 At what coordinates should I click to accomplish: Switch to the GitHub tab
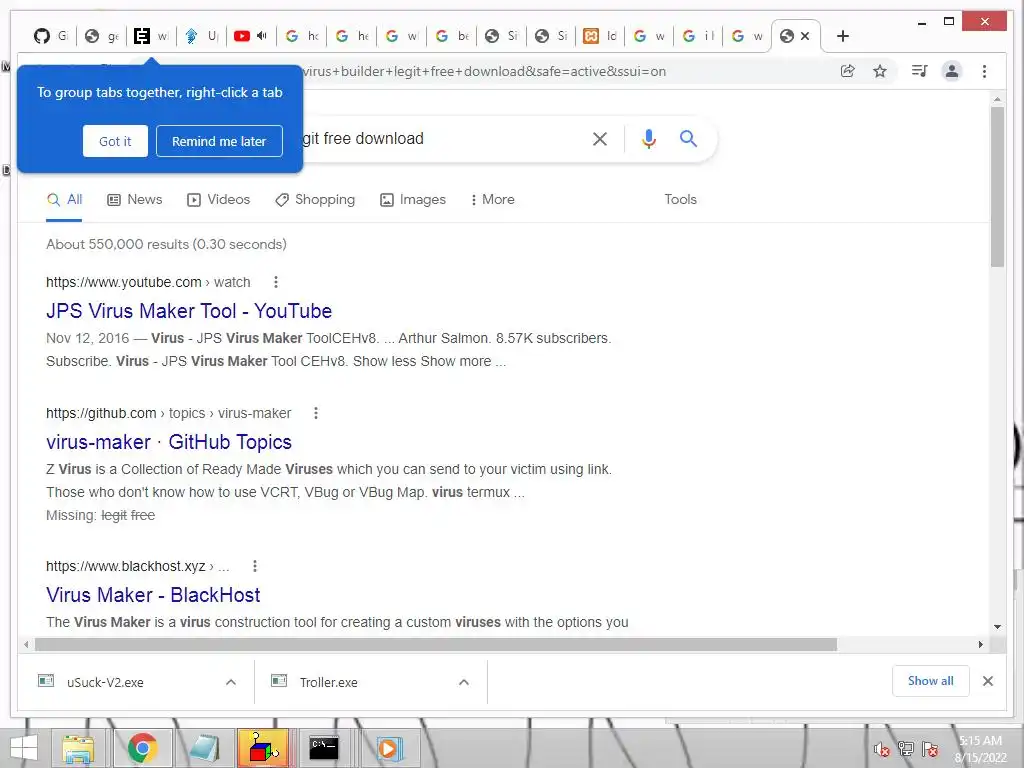(50, 36)
